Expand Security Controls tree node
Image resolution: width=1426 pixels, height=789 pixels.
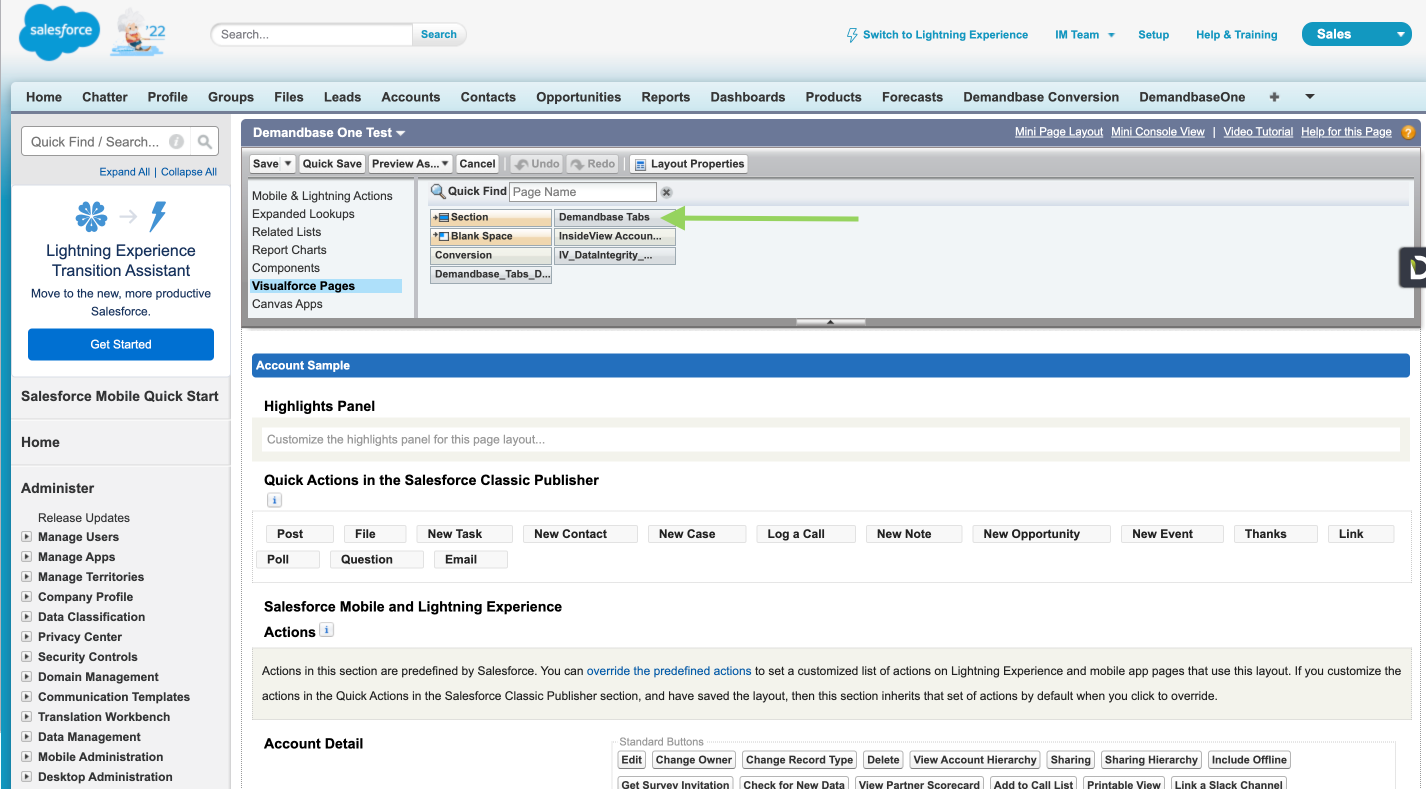(x=27, y=657)
